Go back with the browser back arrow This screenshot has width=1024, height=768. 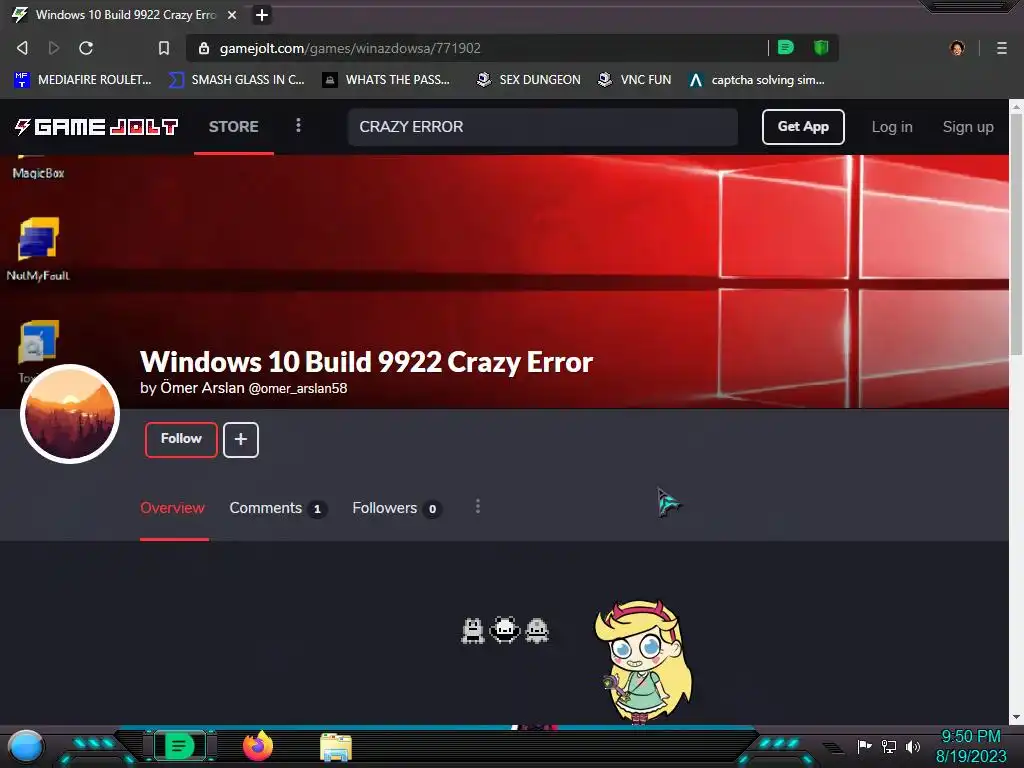pyautogui.click(x=22, y=48)
